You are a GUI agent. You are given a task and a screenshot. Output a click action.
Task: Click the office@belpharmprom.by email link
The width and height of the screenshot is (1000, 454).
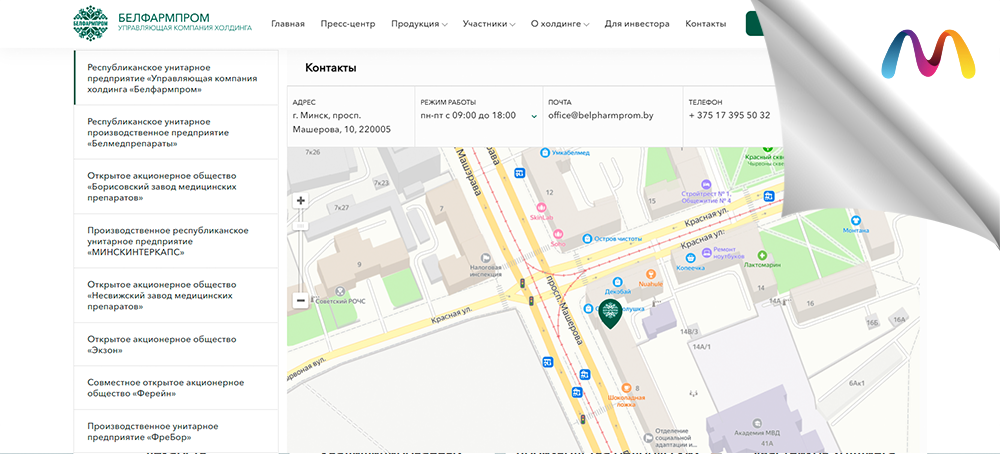click(600, 115)
